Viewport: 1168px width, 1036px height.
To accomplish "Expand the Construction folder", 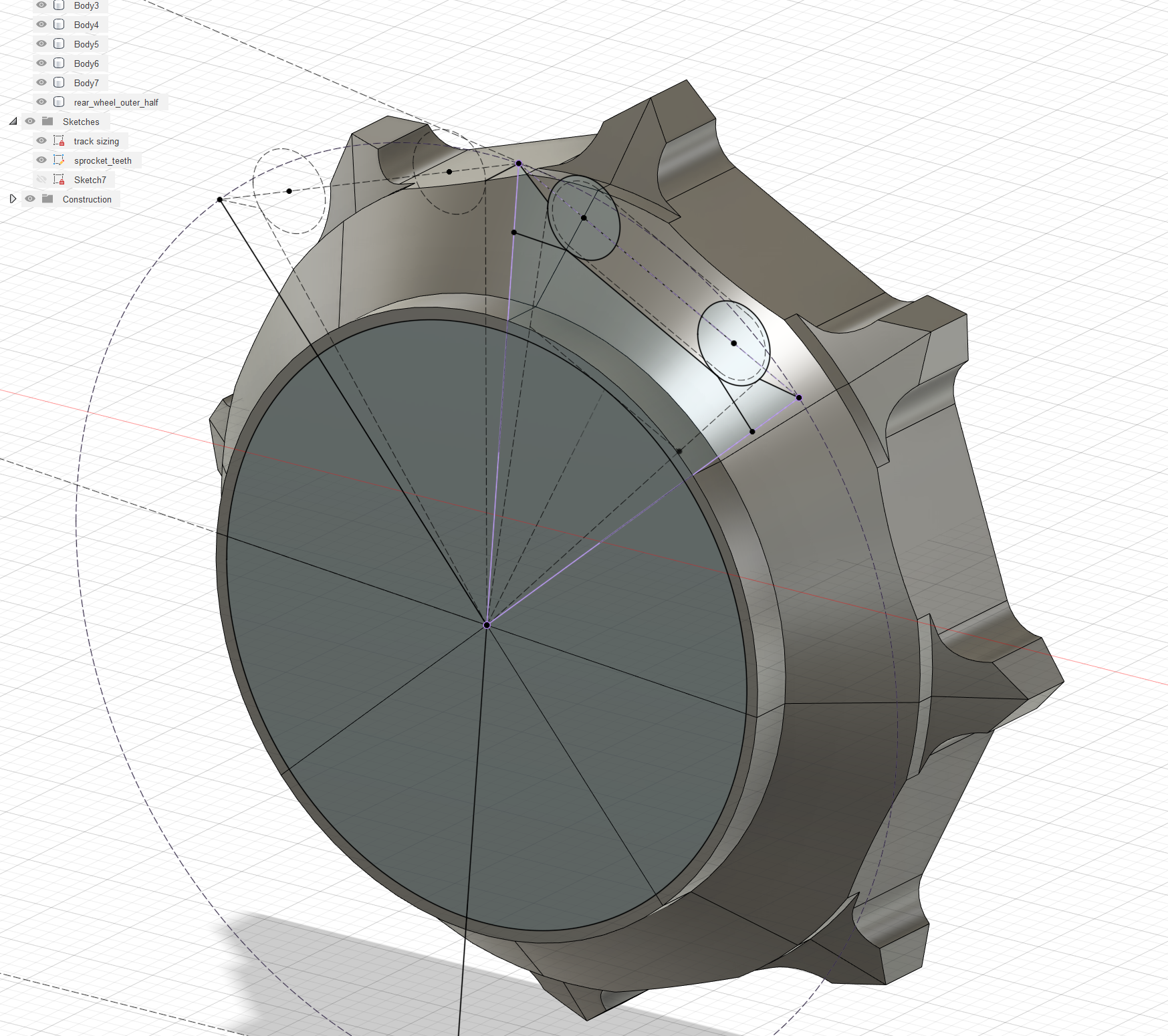I will click(x=13, y=199).
